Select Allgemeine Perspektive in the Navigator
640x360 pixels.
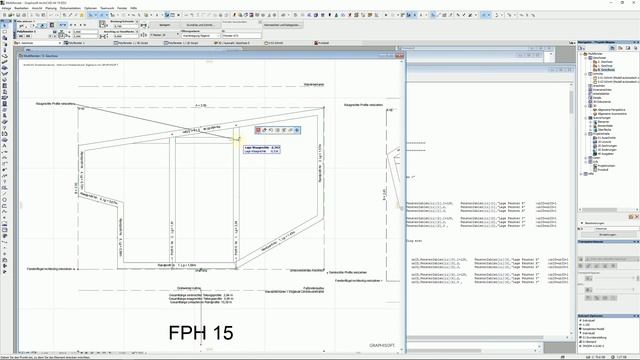(x=611, y=110)
